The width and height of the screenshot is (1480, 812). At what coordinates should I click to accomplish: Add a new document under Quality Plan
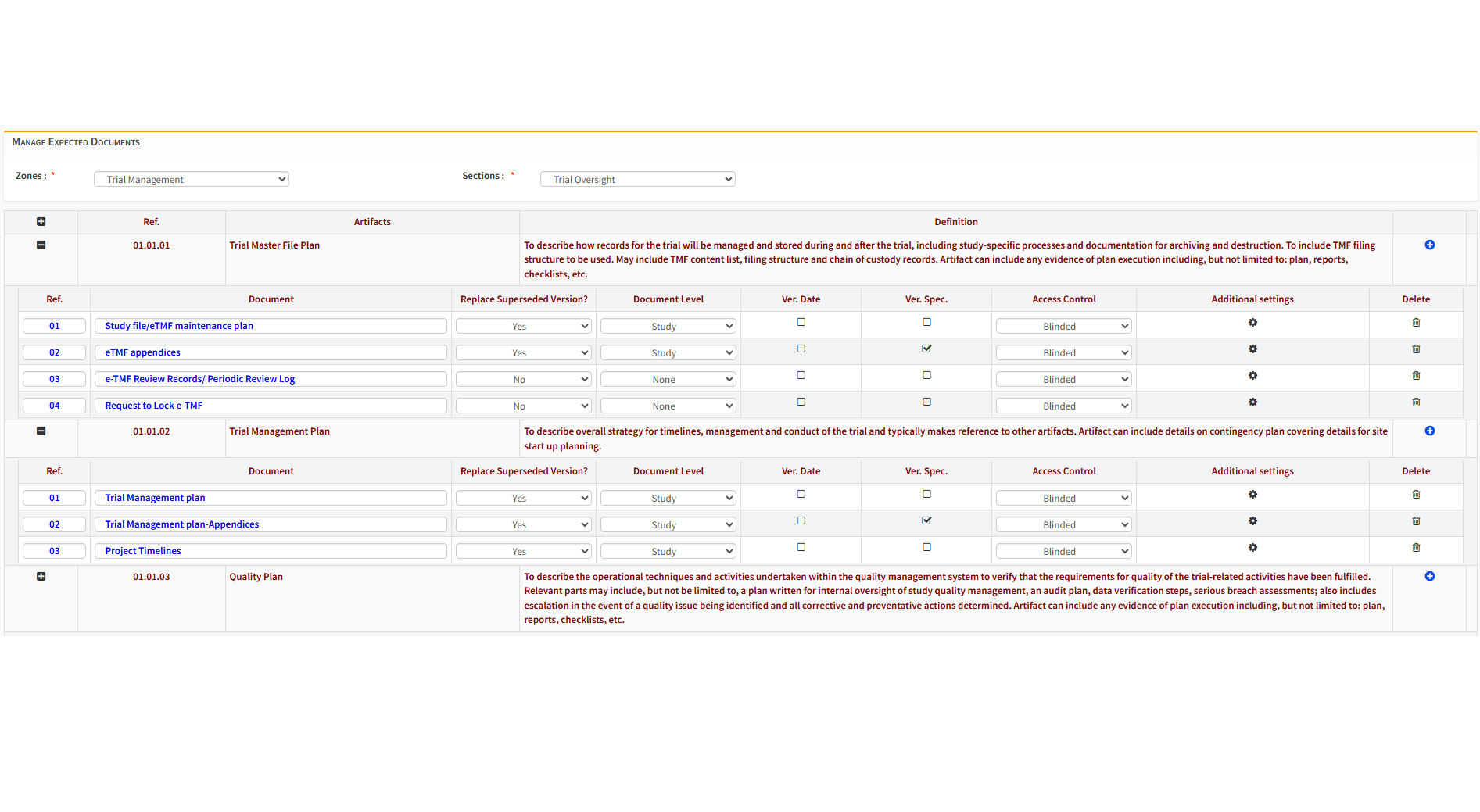tap(1430, 576)
